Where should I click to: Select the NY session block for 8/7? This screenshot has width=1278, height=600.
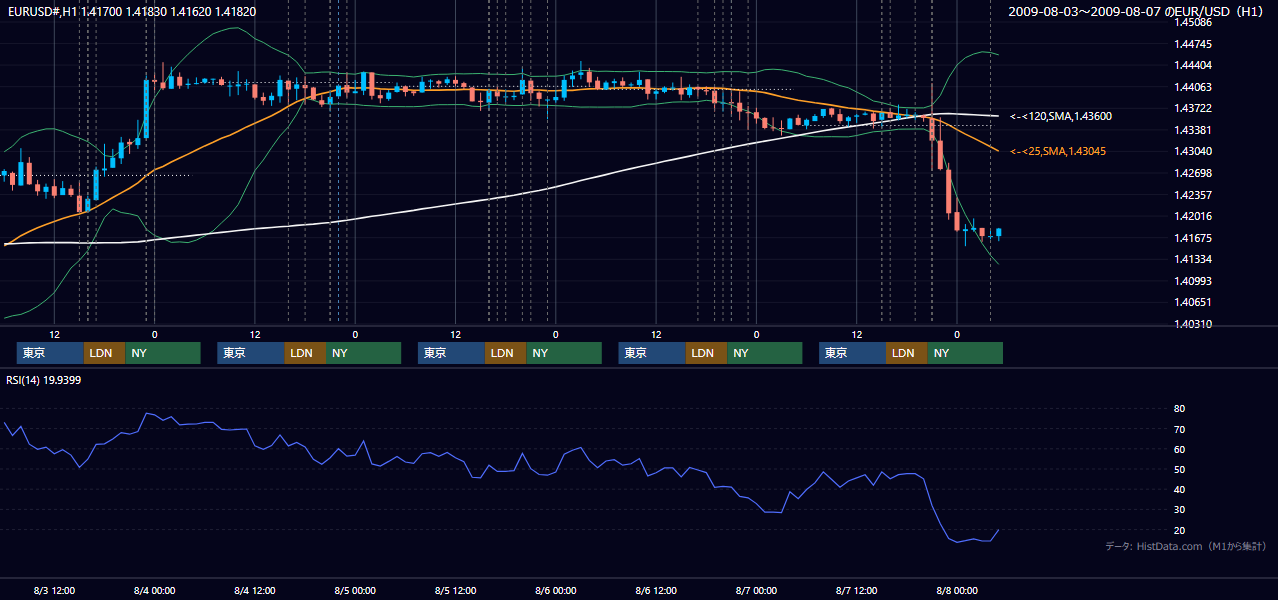(x=965, y=353)
